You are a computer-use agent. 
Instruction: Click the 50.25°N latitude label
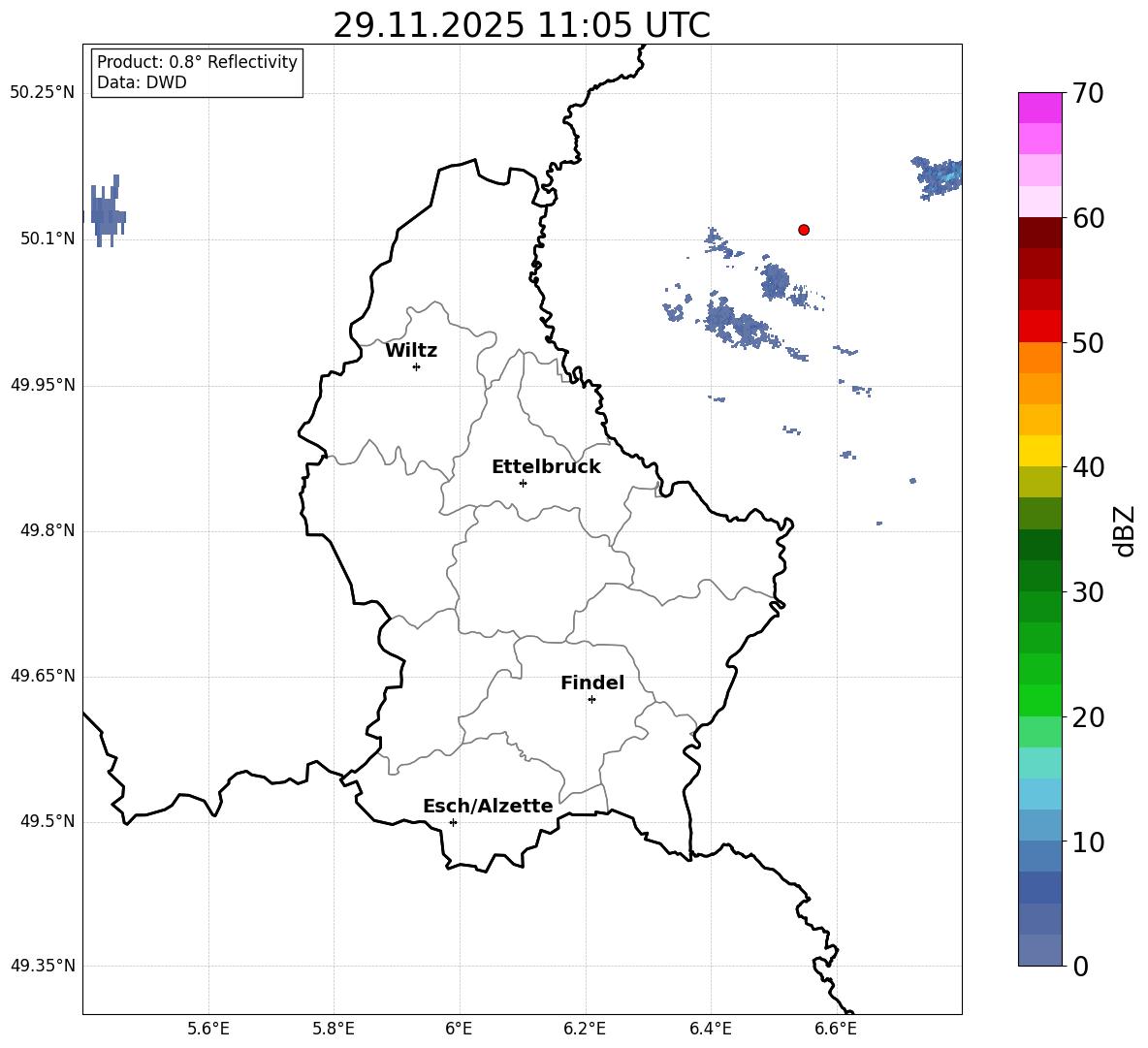[x=43, y=93]
